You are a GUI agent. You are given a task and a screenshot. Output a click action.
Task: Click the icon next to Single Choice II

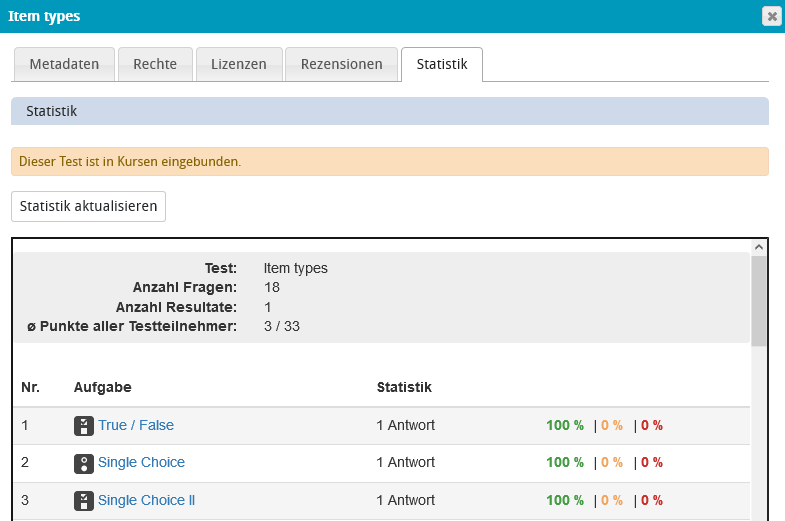pos(84,501)
